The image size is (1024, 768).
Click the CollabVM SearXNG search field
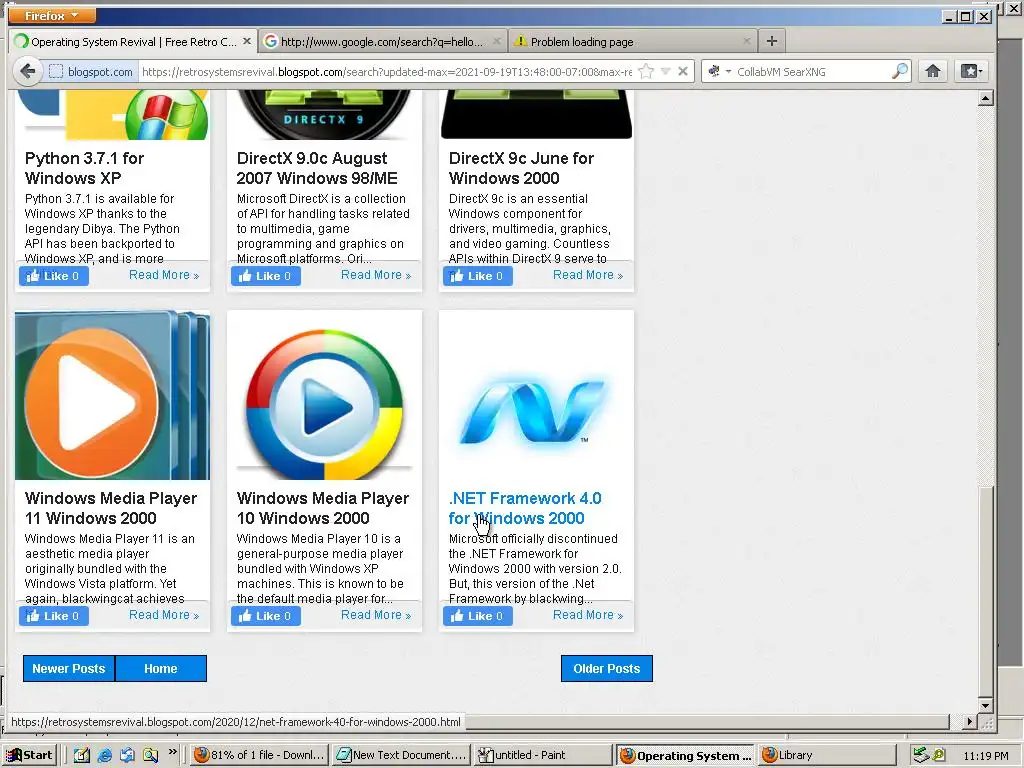[x=812, y=72]
